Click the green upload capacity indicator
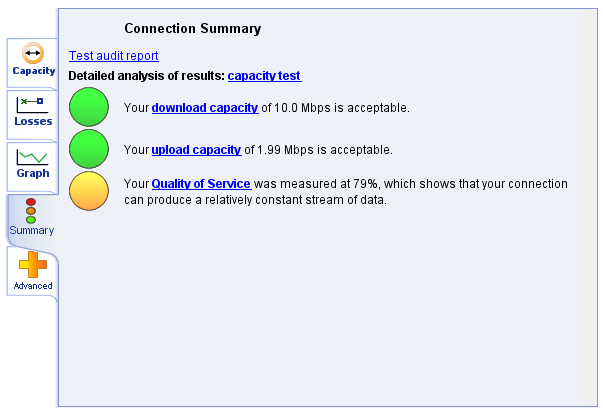The height and width of the screenshot is (412, 603). [89, 149]
